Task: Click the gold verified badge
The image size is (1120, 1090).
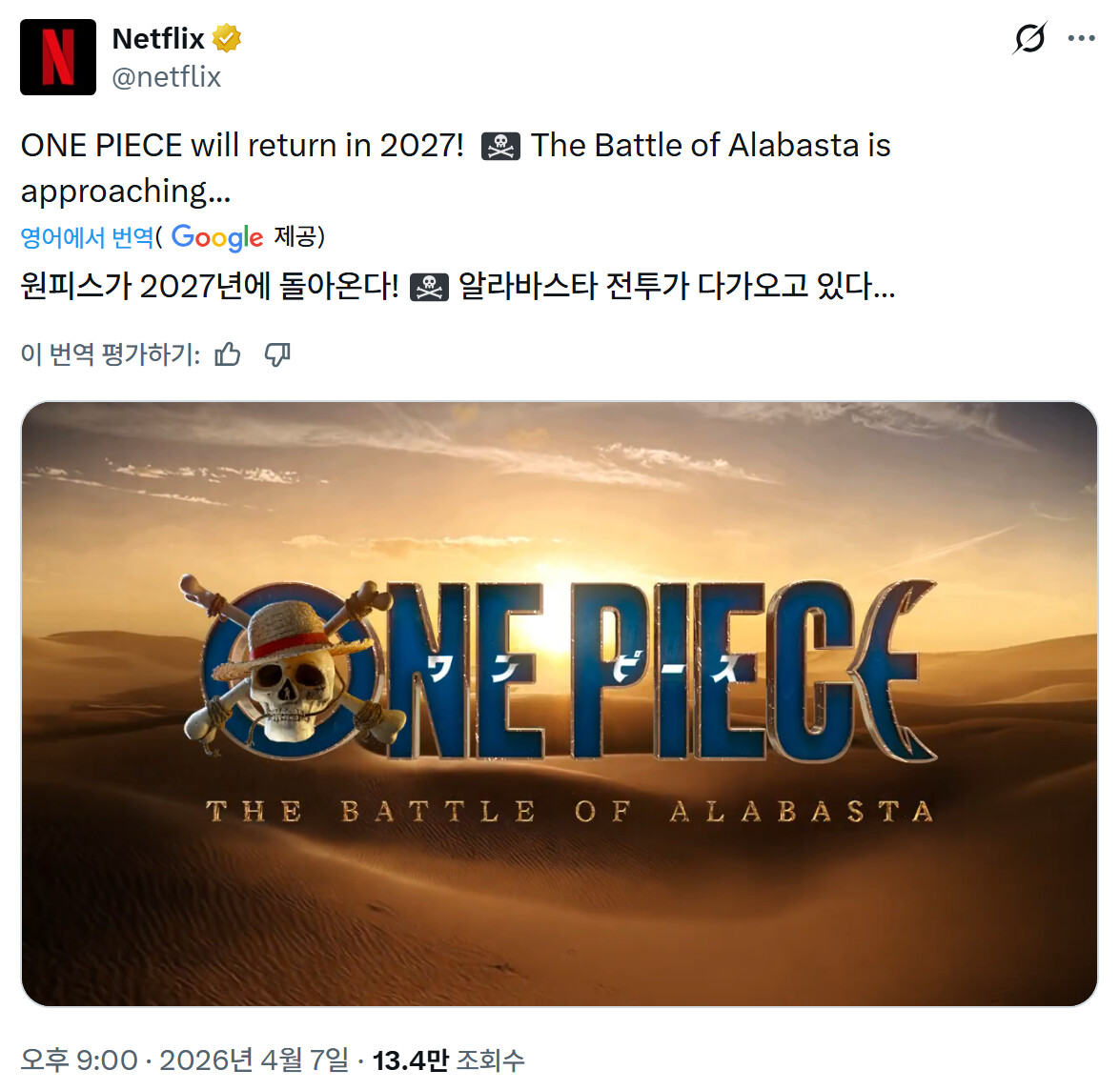Action: 227,38
